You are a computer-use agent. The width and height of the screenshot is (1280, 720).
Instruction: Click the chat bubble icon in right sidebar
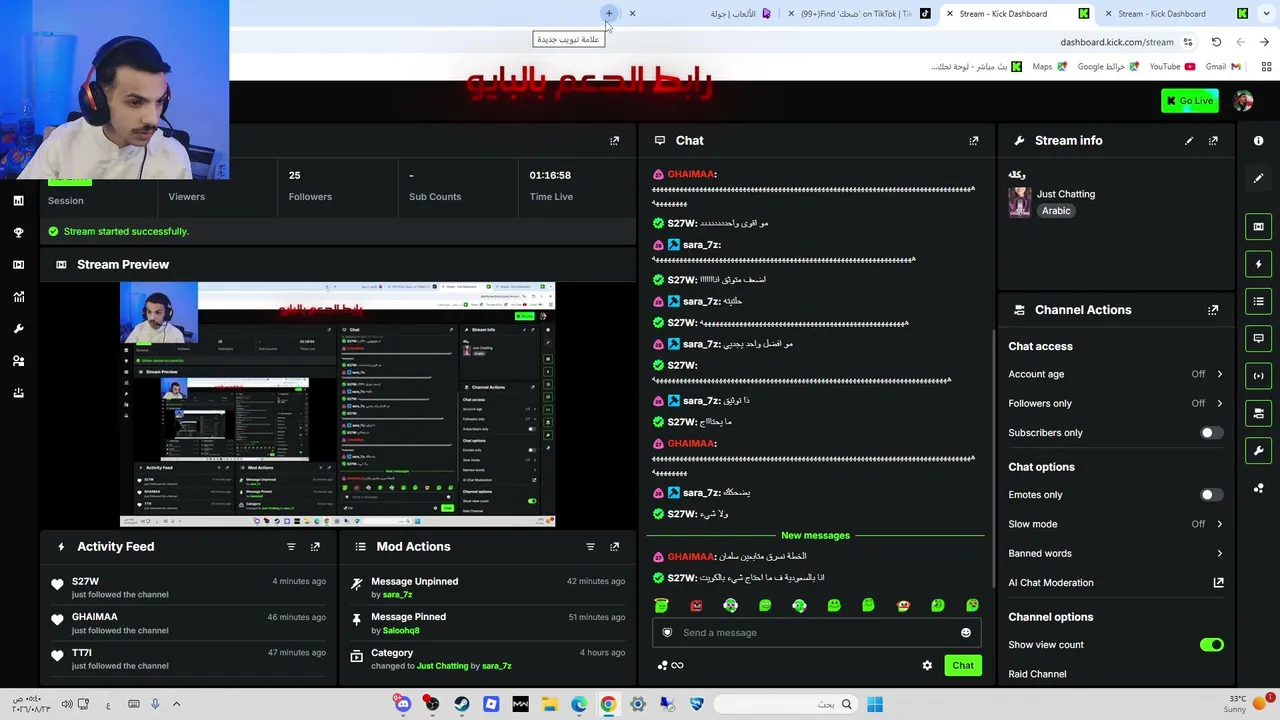1258,338
